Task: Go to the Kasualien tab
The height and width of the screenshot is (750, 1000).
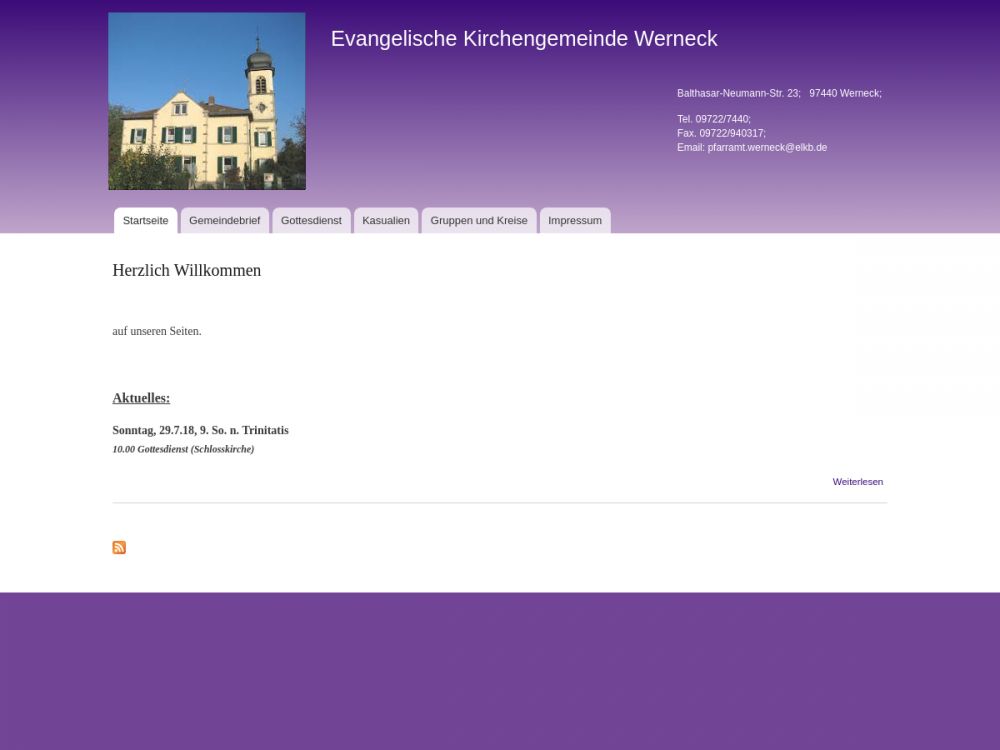Action: [x=386, y=221]
